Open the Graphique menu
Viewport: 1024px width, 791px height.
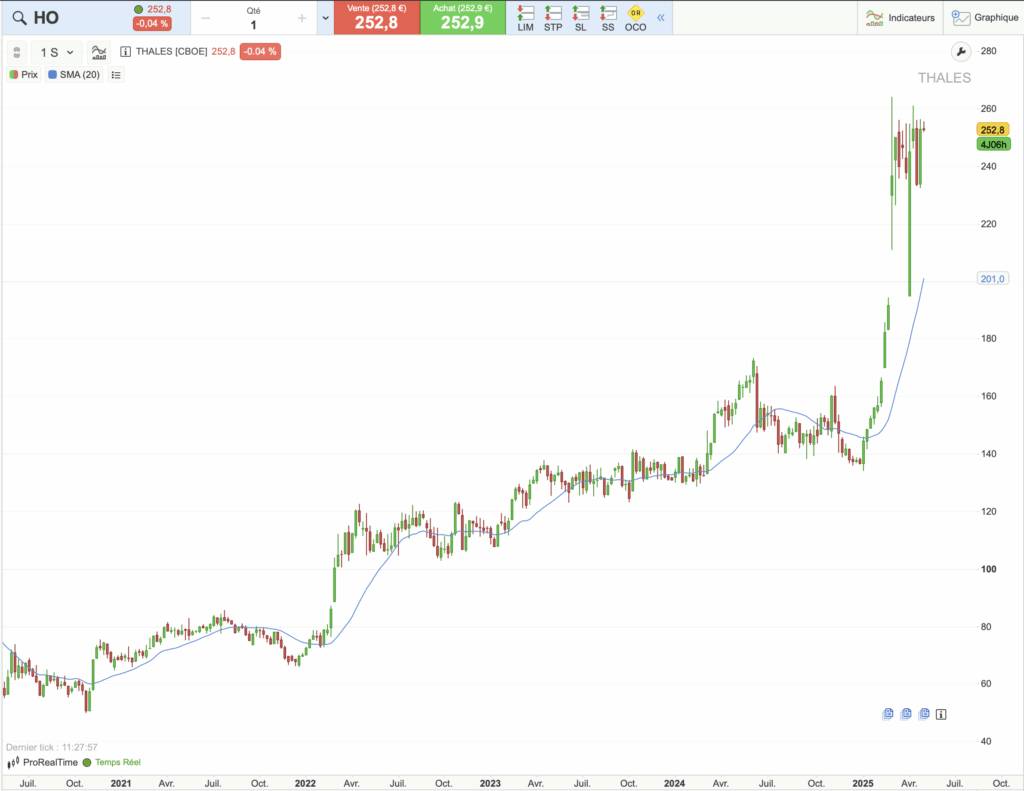(x=985, y=18)
